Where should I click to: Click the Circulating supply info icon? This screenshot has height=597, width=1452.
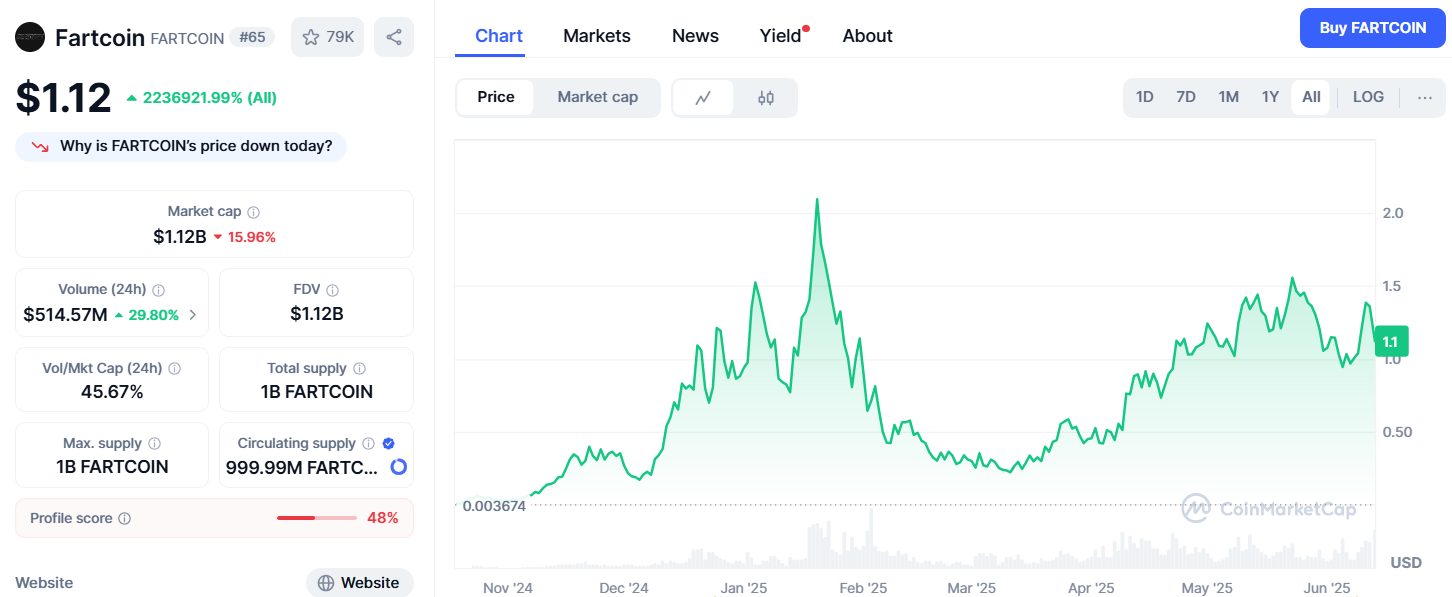tap(368, 444)
